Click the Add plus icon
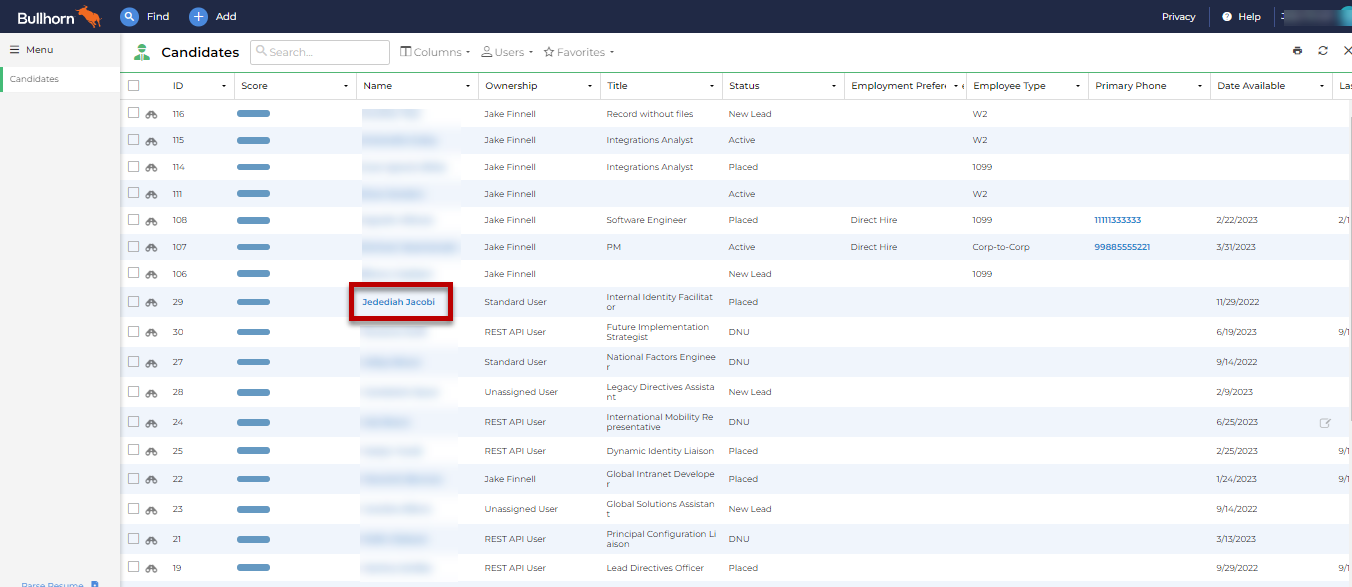 click(198, 17)
